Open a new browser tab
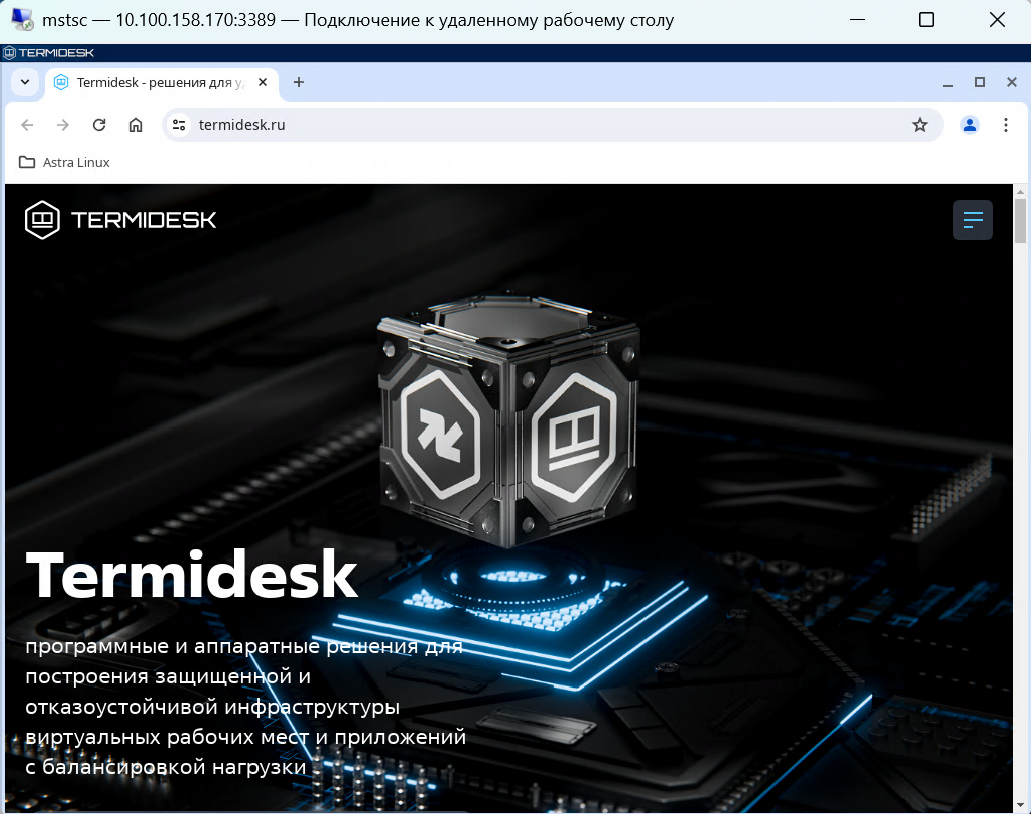The height and width of the screenshot is (814, 1031). pos(299,82)
